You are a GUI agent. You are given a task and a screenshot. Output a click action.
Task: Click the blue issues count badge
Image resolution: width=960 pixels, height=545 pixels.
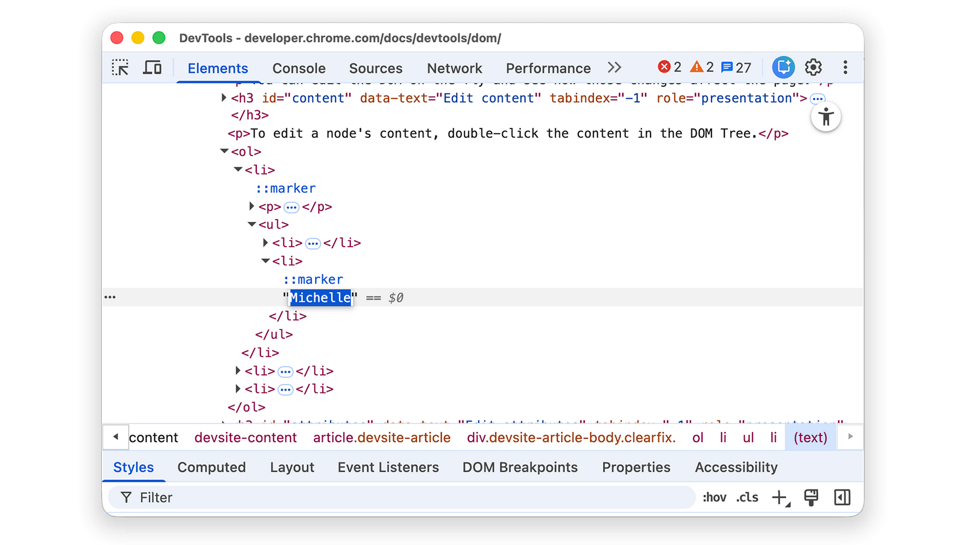tap(736, 67)
